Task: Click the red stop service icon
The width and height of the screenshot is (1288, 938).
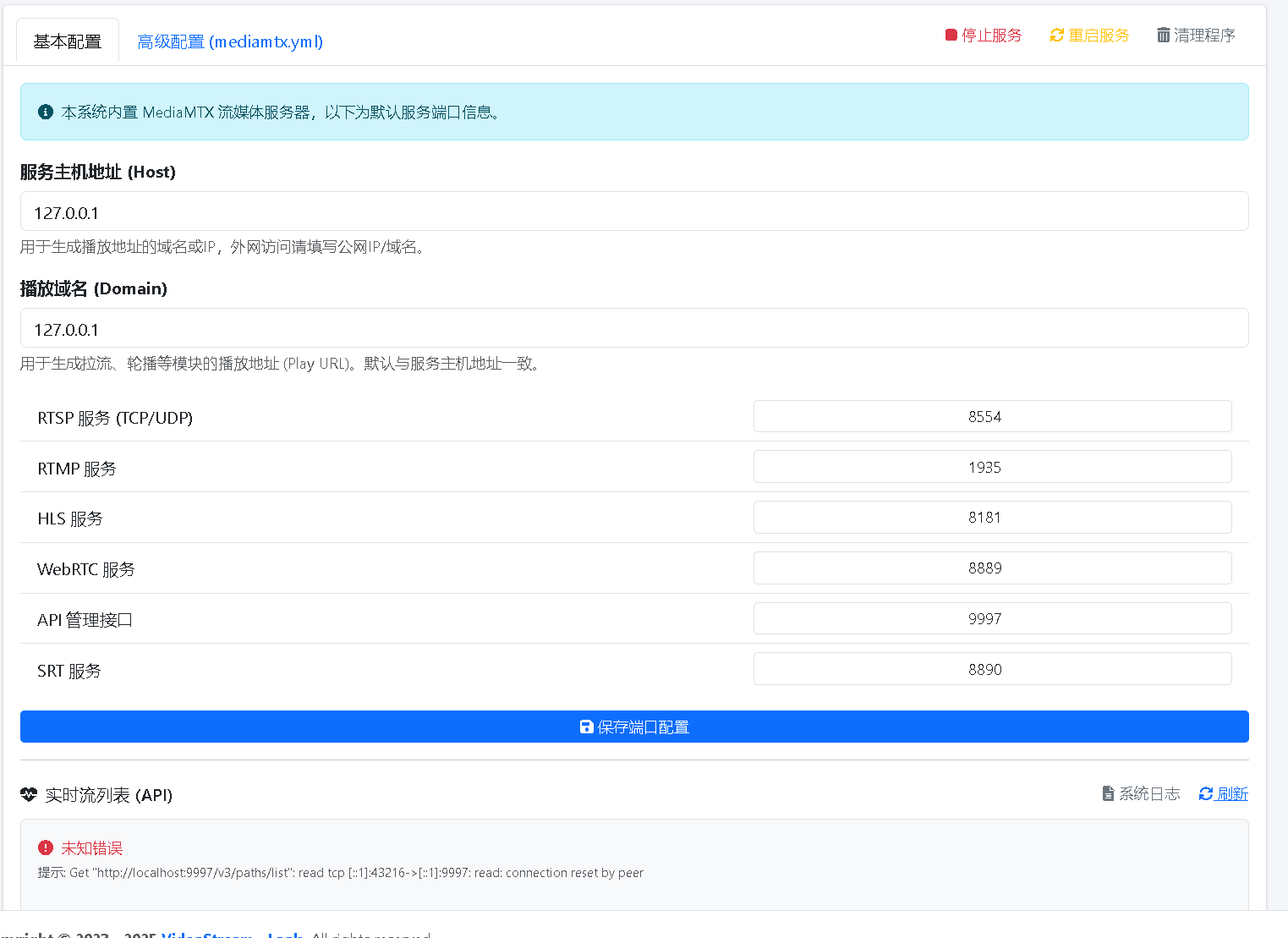Action: coord(951,35)
